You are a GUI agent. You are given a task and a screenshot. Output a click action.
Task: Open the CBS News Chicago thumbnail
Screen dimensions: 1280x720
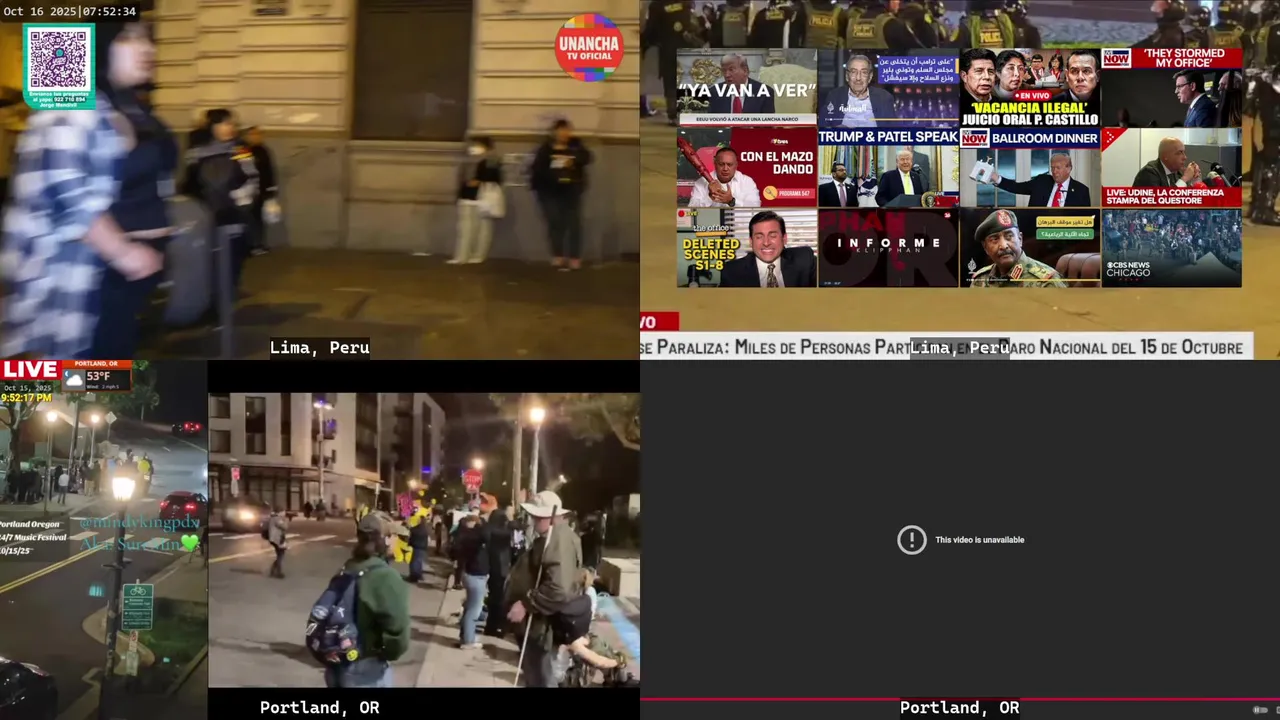click(1171, 247)
